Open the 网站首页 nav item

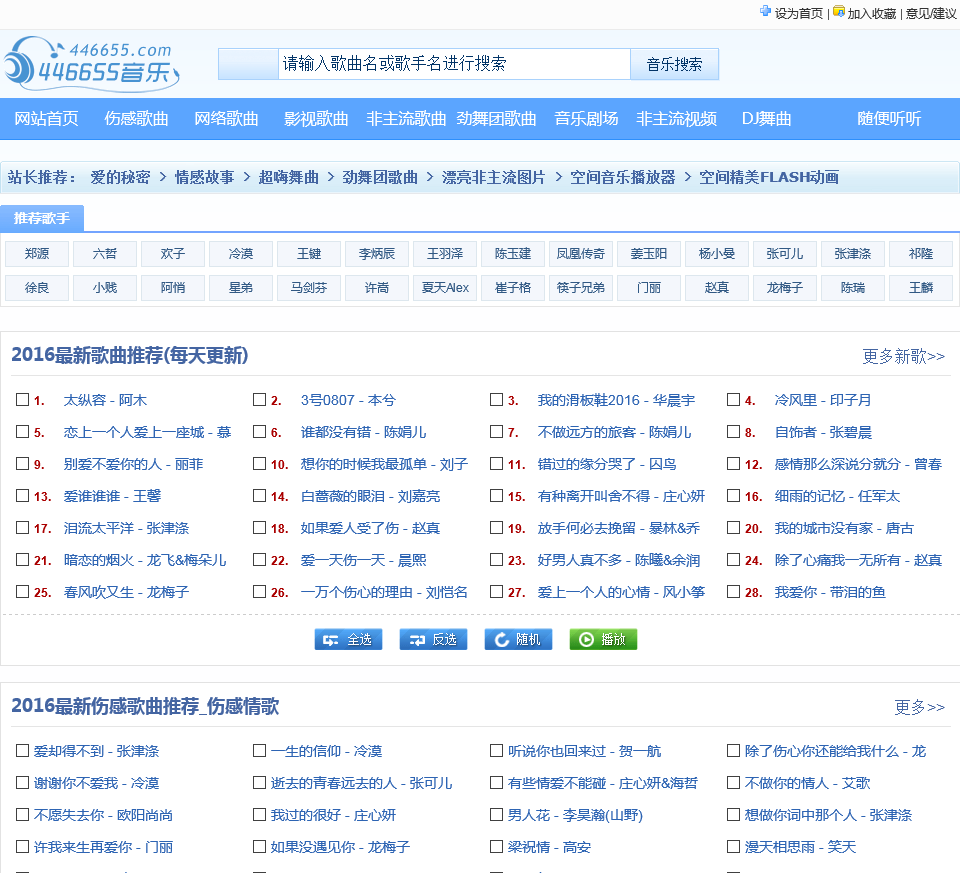[47, 119]
